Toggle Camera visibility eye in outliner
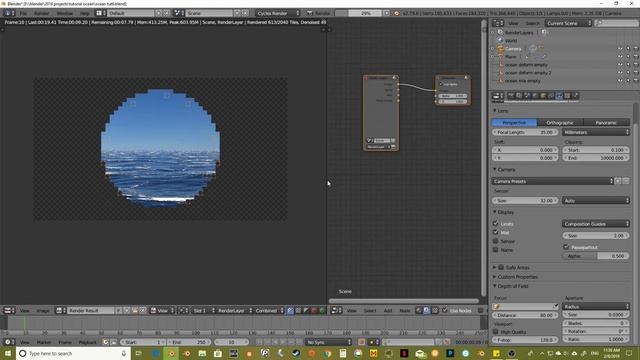This screenshot has width=640, height=360. pyautogui.click(x=620, y=49)
